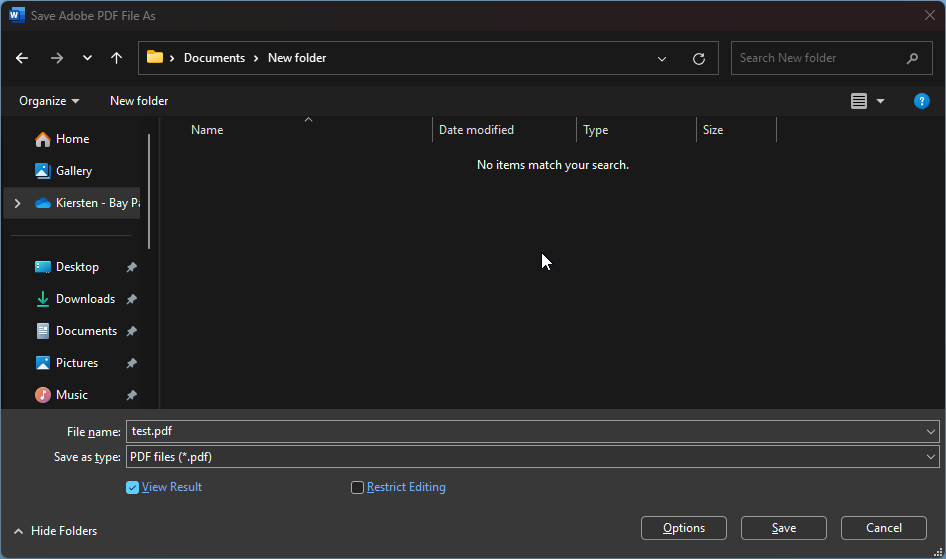The width and height of the screenshot is (946, 559).
Task: Click the up-one-level arrow icon
Action: 116,58
